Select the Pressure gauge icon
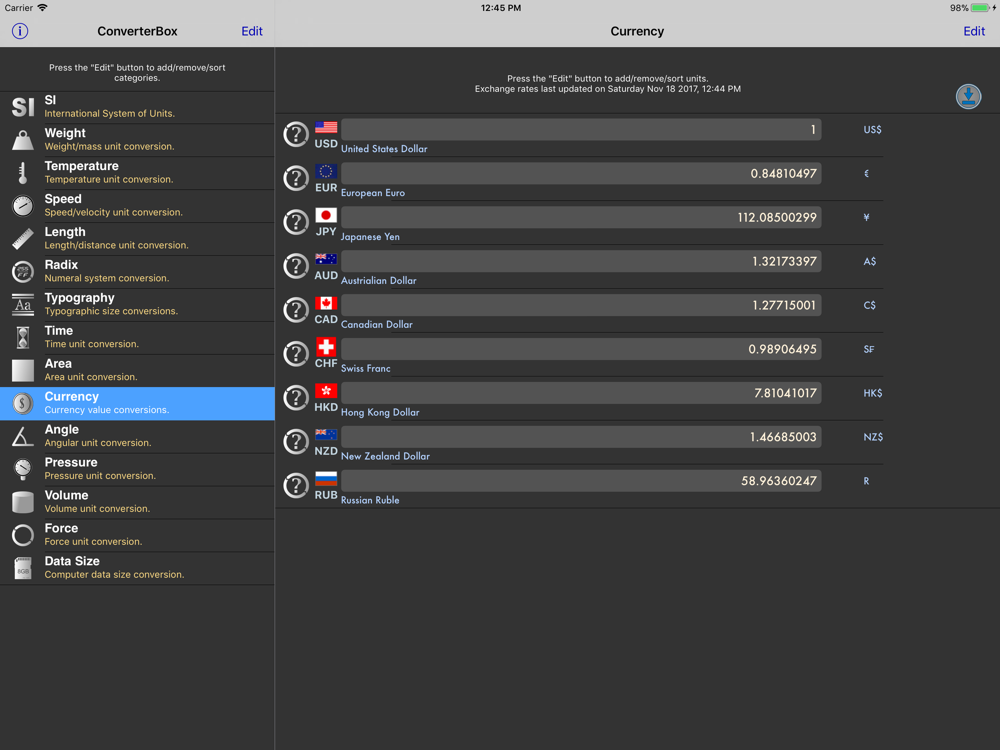This screenshot has height=750, width=1000. [x=23, y=469]
